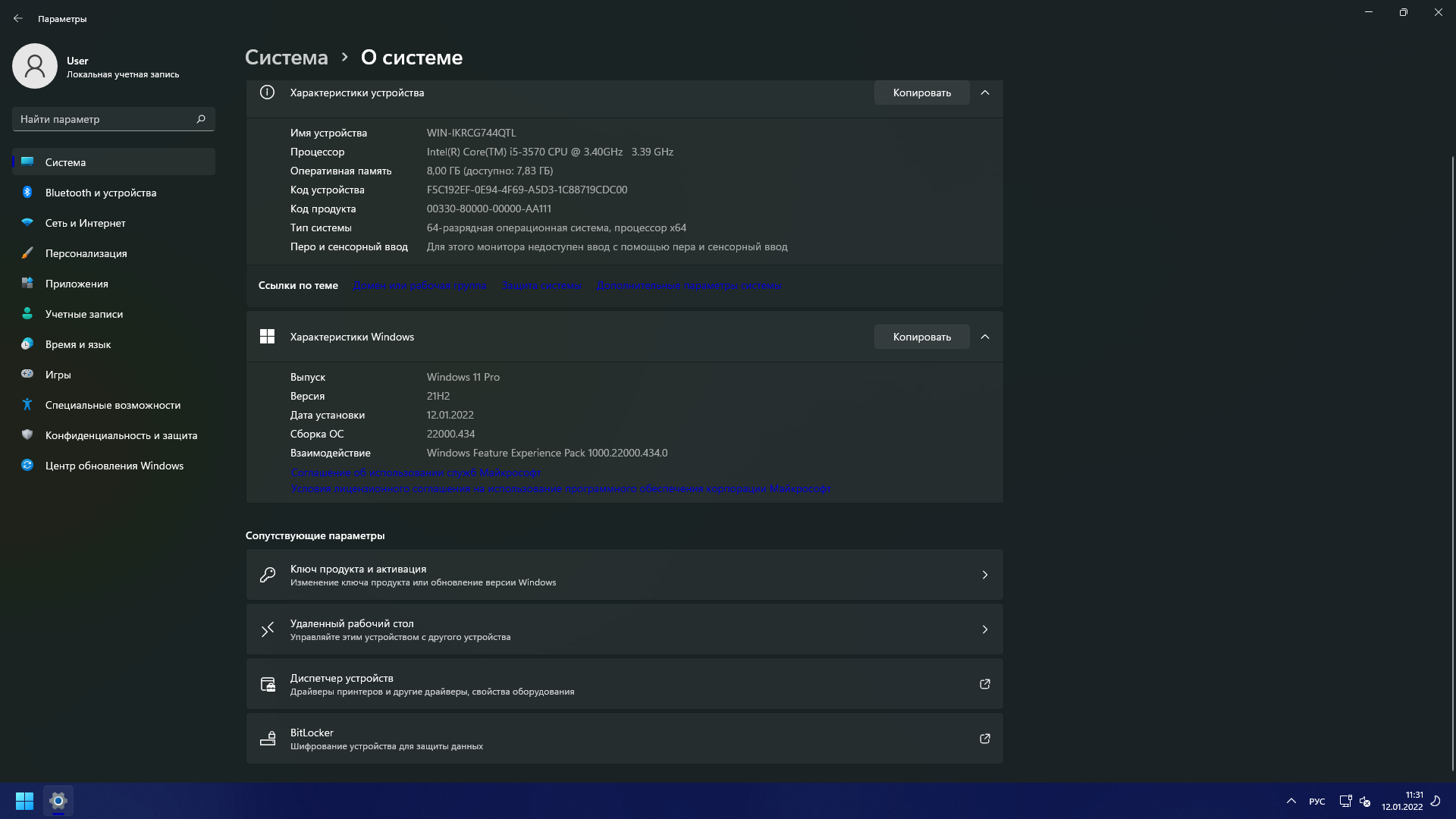Click the BitLocker lock icon
1456x819 pixels.
267,739
